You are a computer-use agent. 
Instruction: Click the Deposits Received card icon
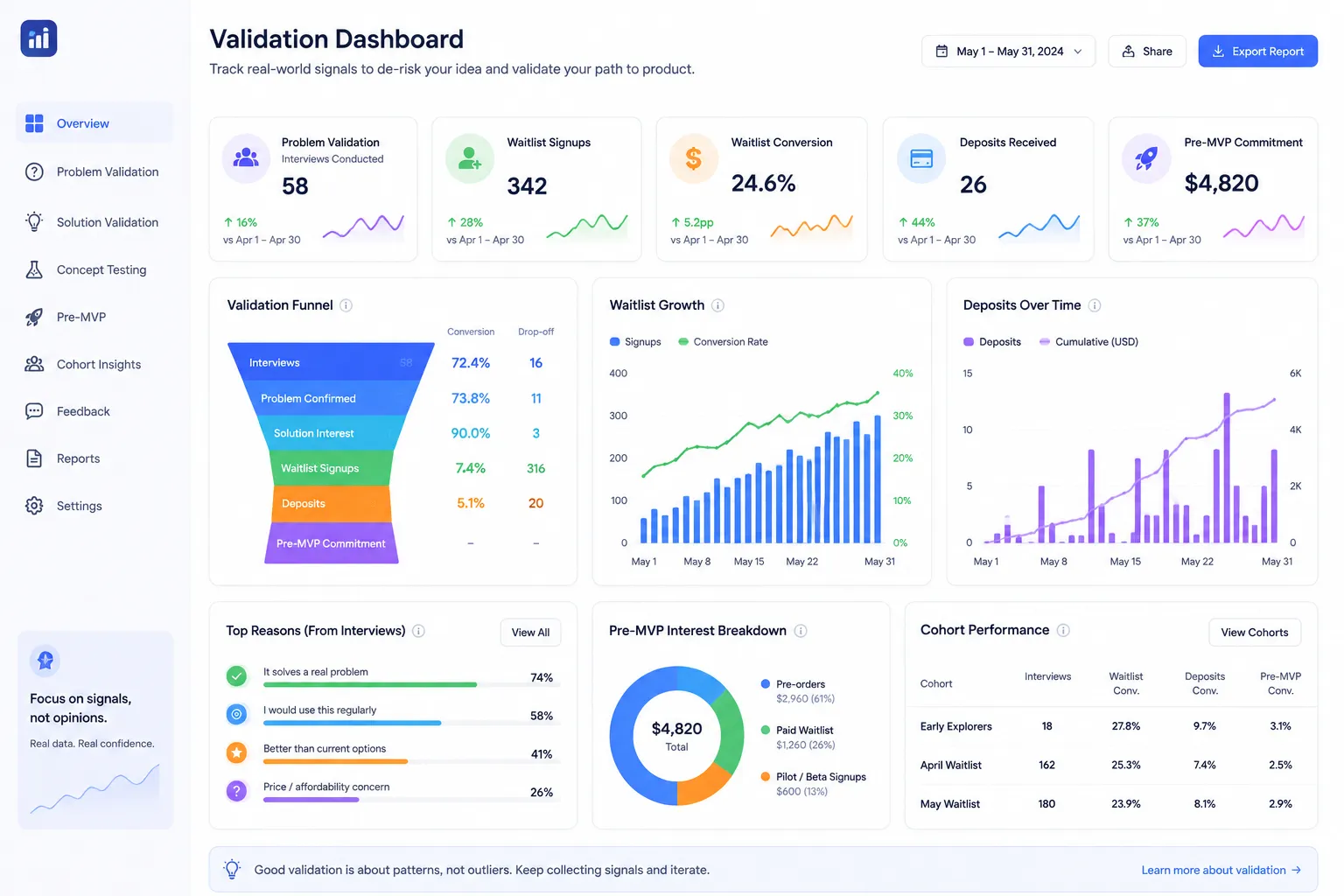pos(921,158)
